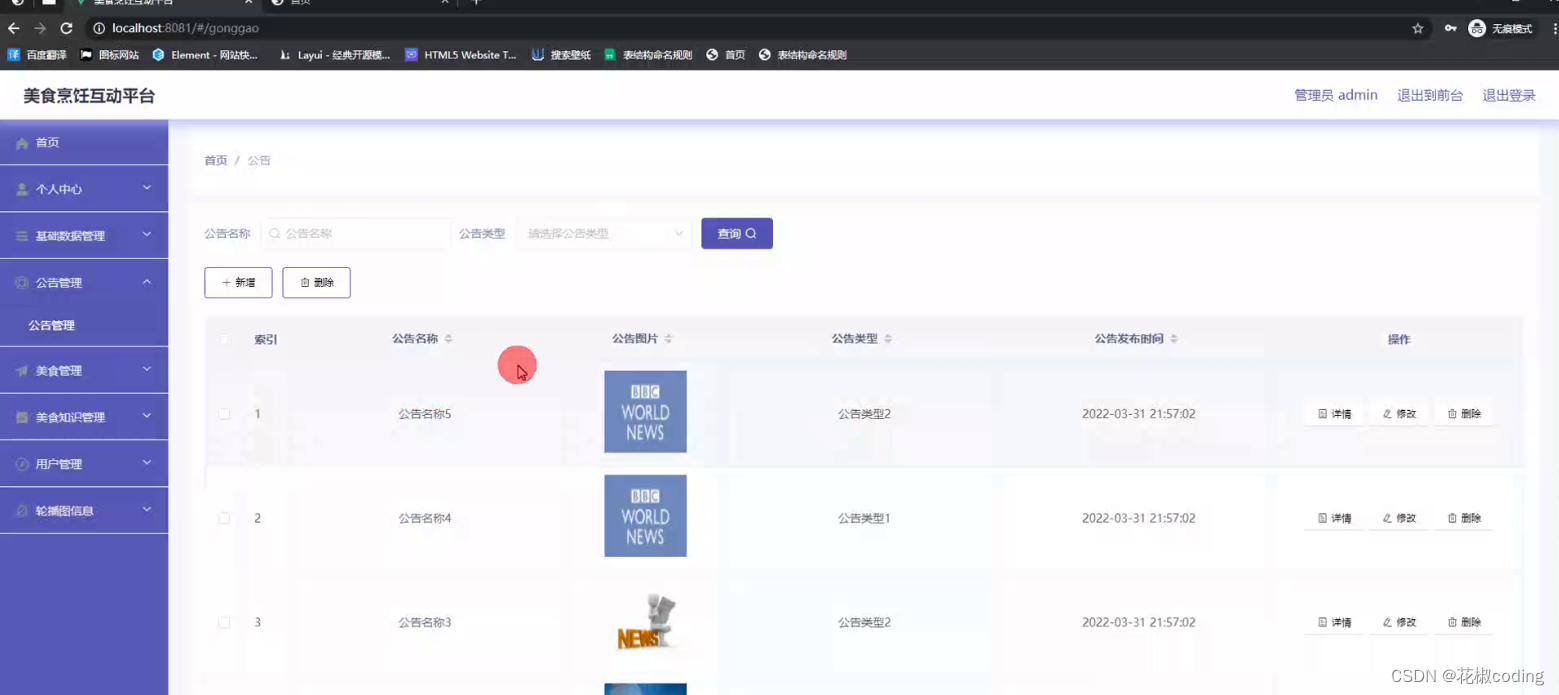Screen dimensions: 1559x695
Task: Click the browser back arrow
Action: [13, 29]
